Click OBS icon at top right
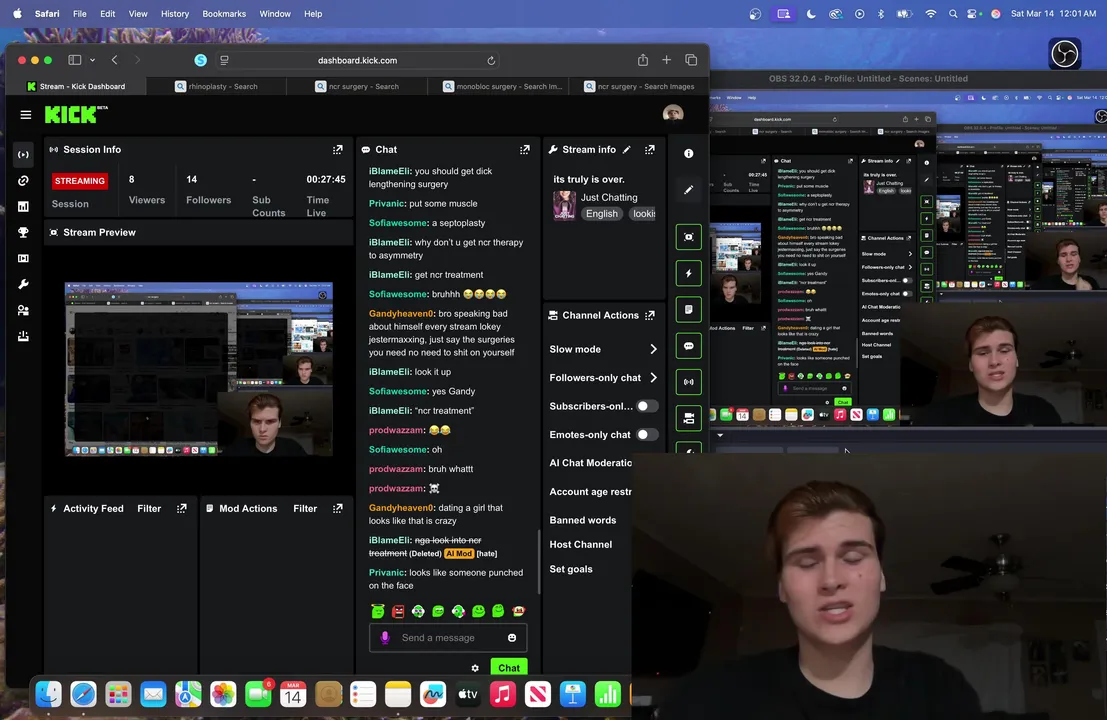Screen dimensions: 1107x720 1065,54
